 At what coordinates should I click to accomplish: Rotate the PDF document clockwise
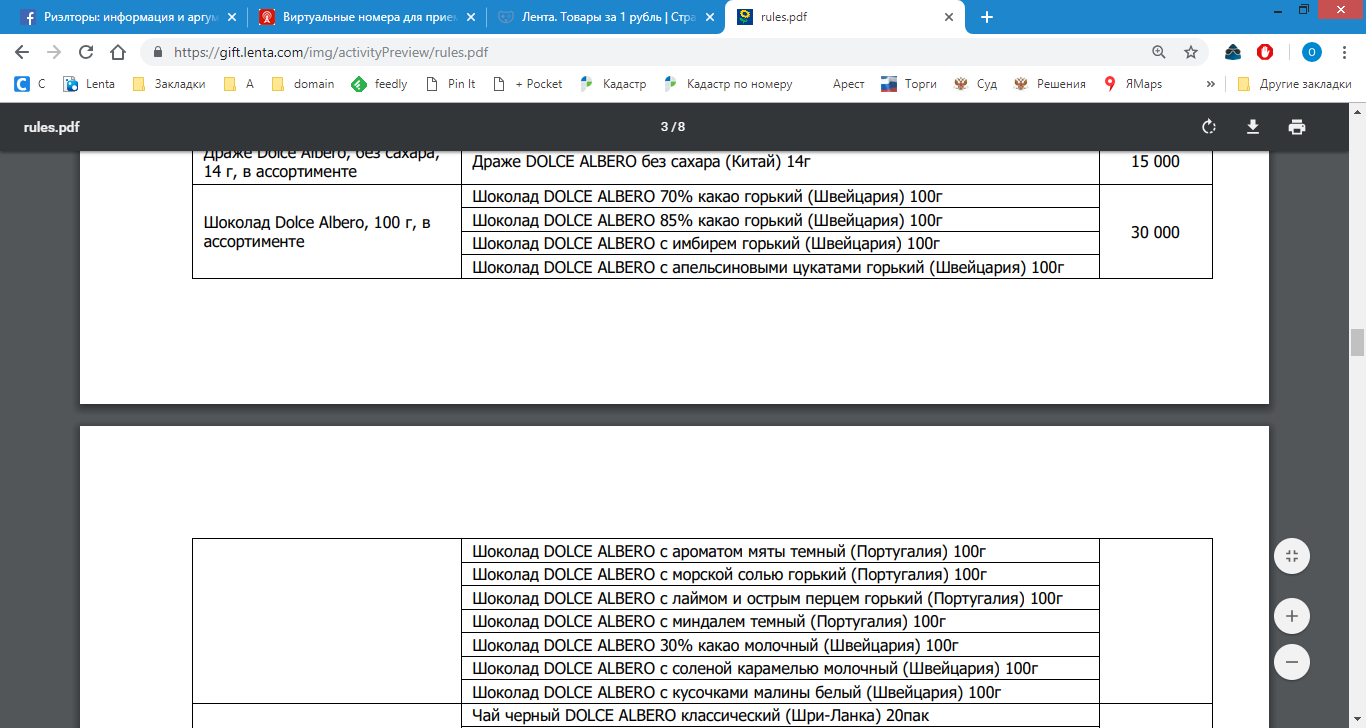click(1208, 127)
